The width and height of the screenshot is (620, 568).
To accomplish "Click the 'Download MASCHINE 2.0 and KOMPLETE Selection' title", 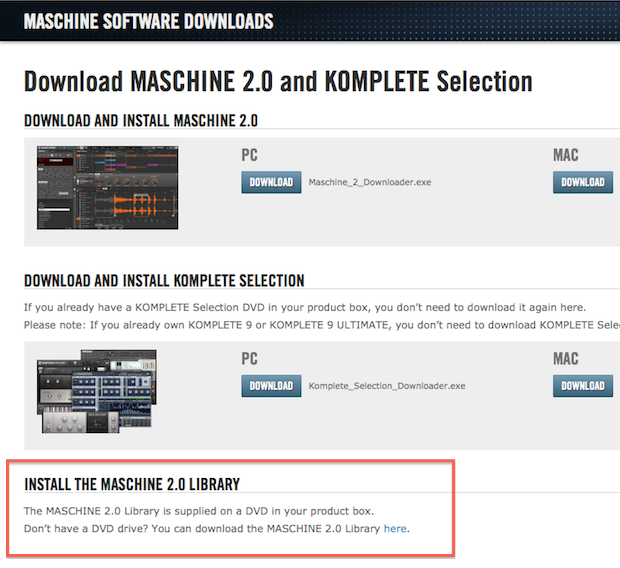I will click(277, 82).
